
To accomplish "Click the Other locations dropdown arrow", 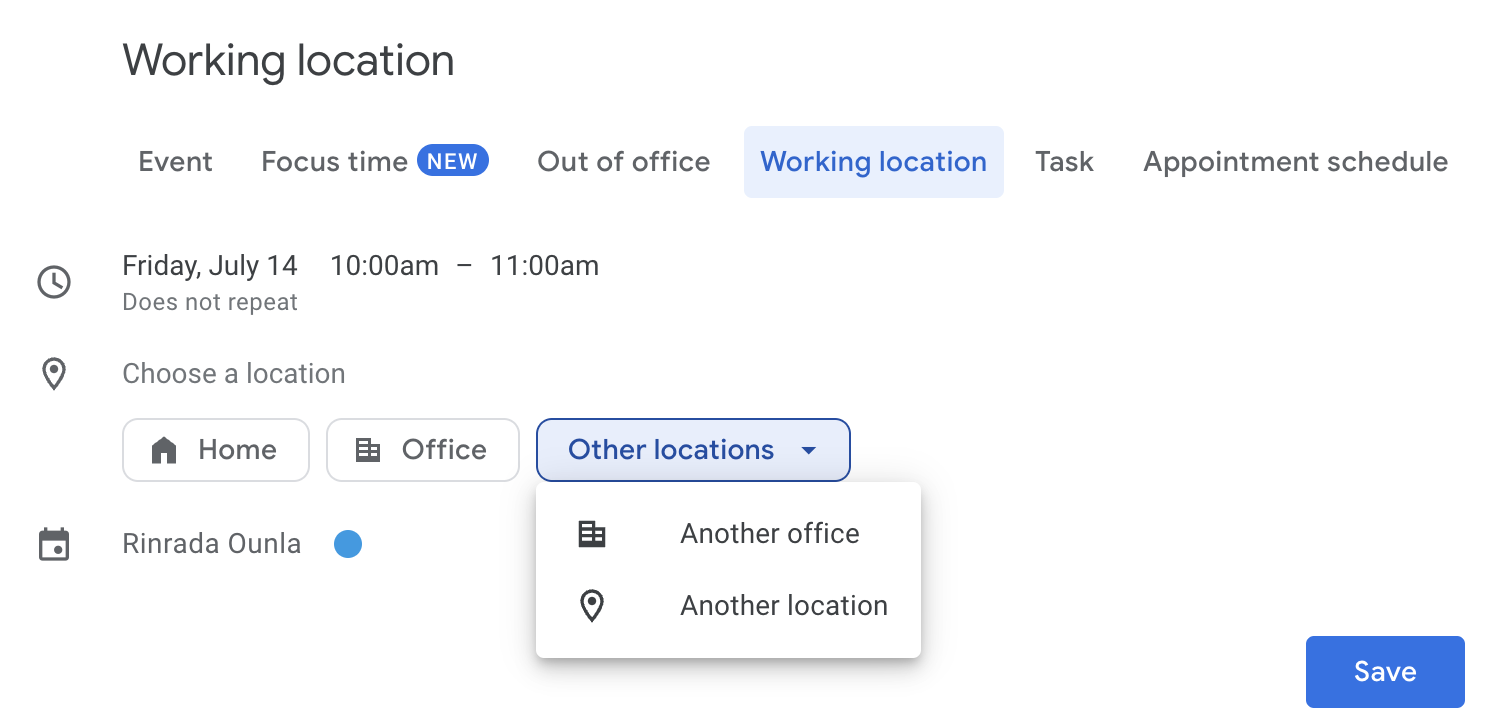I will [809, 451].
